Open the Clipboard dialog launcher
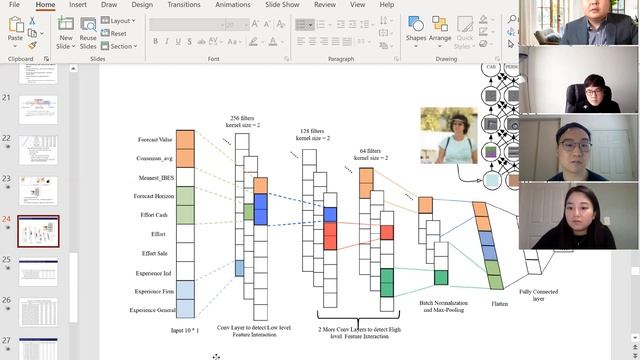The width and height of the screenshot is (640, 360). (46, 59)
